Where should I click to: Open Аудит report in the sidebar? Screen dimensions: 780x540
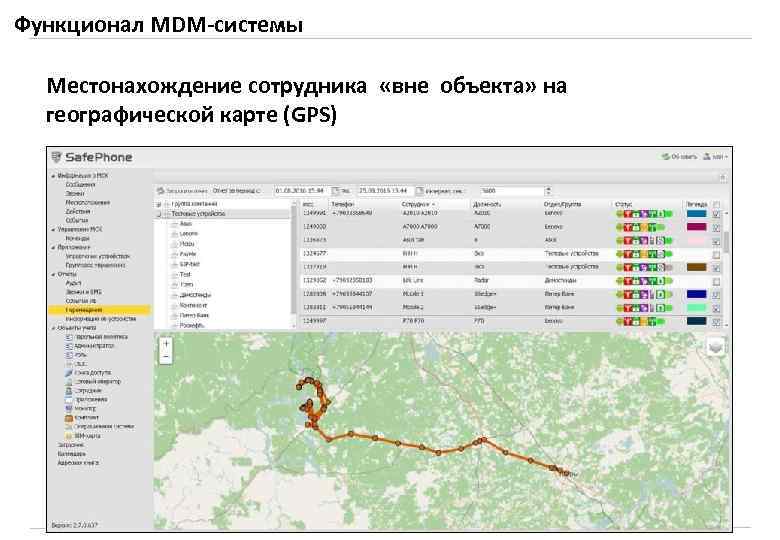tap(74, 283)
